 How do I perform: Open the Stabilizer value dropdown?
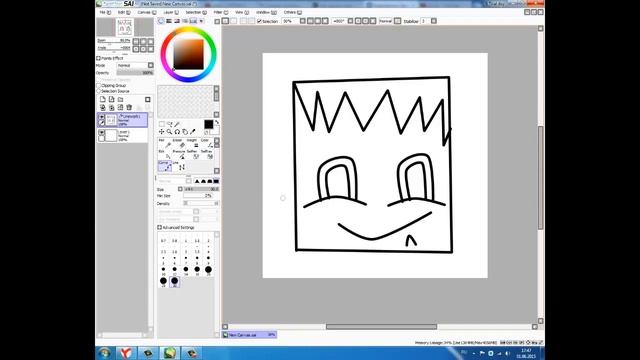click(x=434, y=21)
